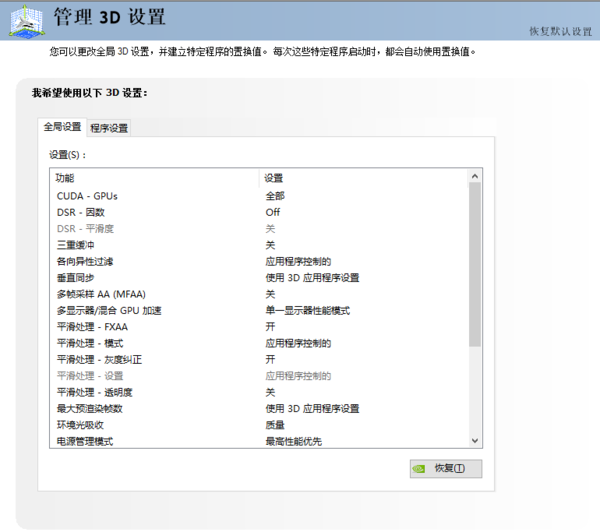Click the 设置 column header

pos(364,178)
